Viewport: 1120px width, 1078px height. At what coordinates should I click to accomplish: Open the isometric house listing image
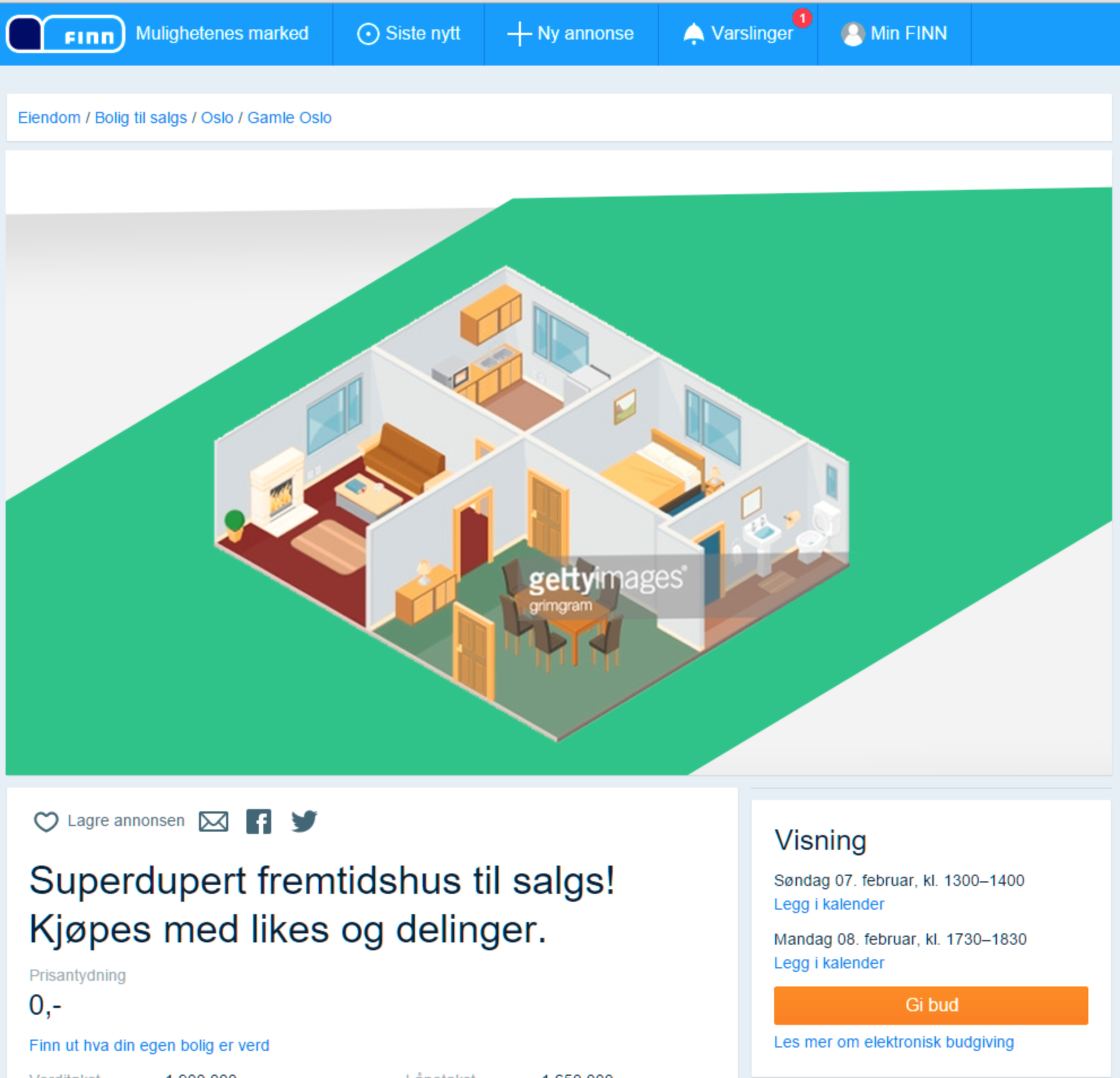point(558,463)
